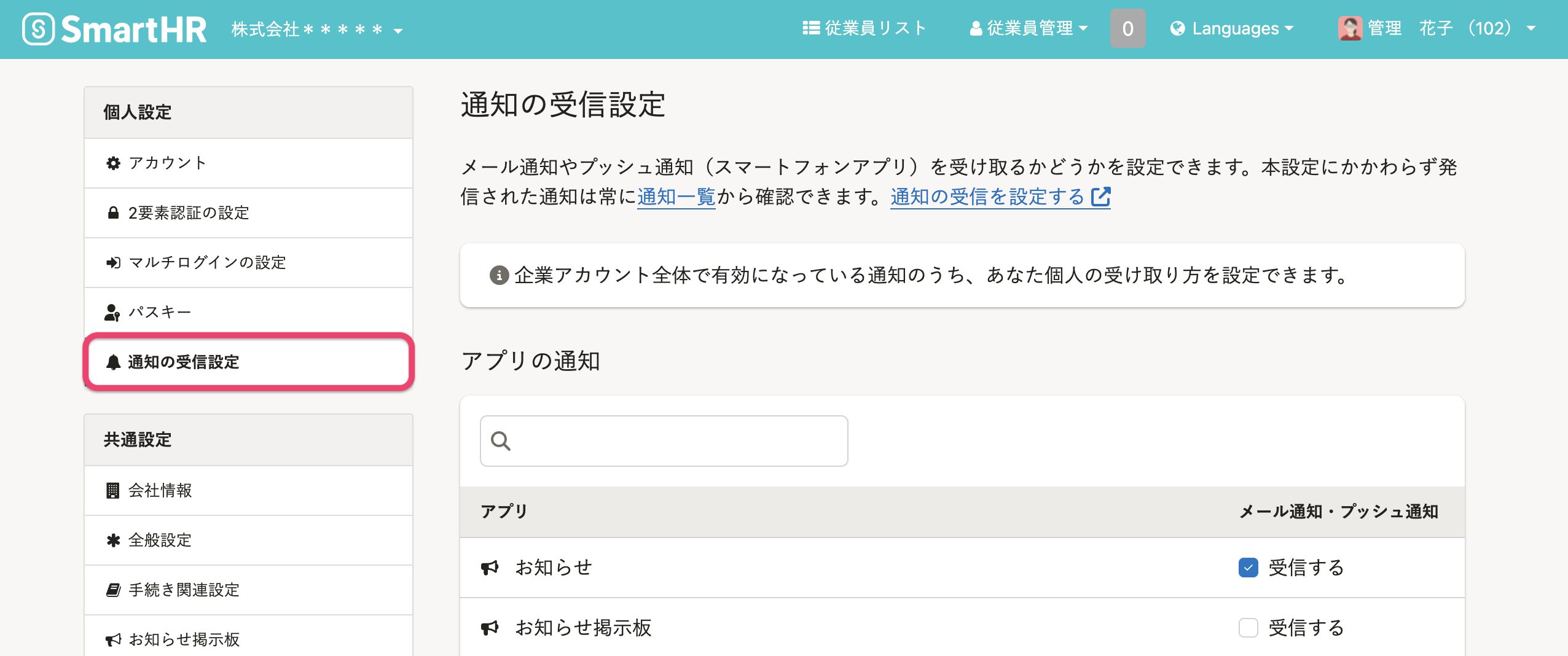Click the bell icon for 通知の受信設定
This screenshot has height=656, width=1568.
click(x=113, y=362)
